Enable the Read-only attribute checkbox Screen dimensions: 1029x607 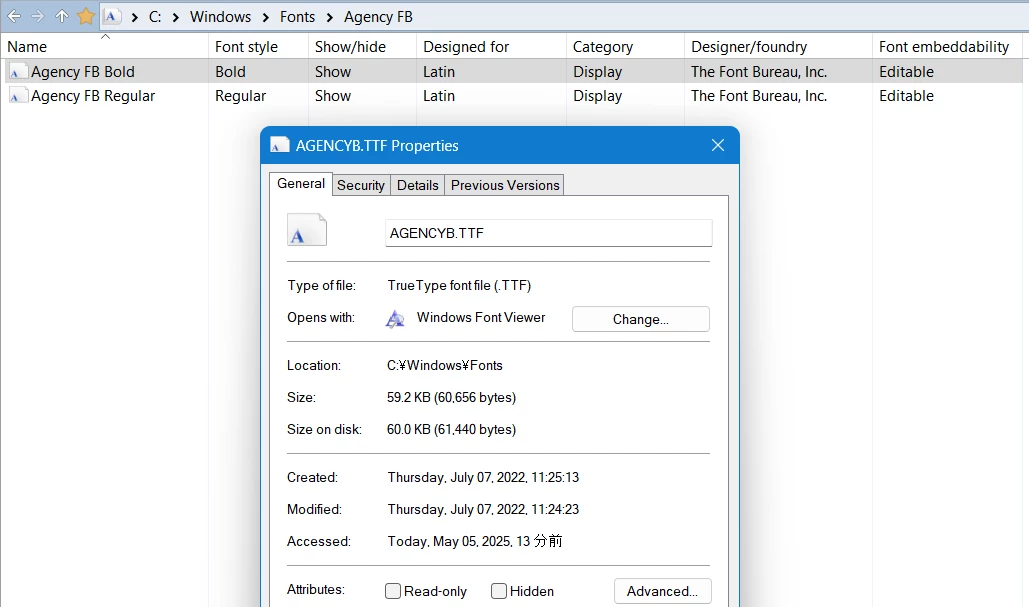point(393,591)
